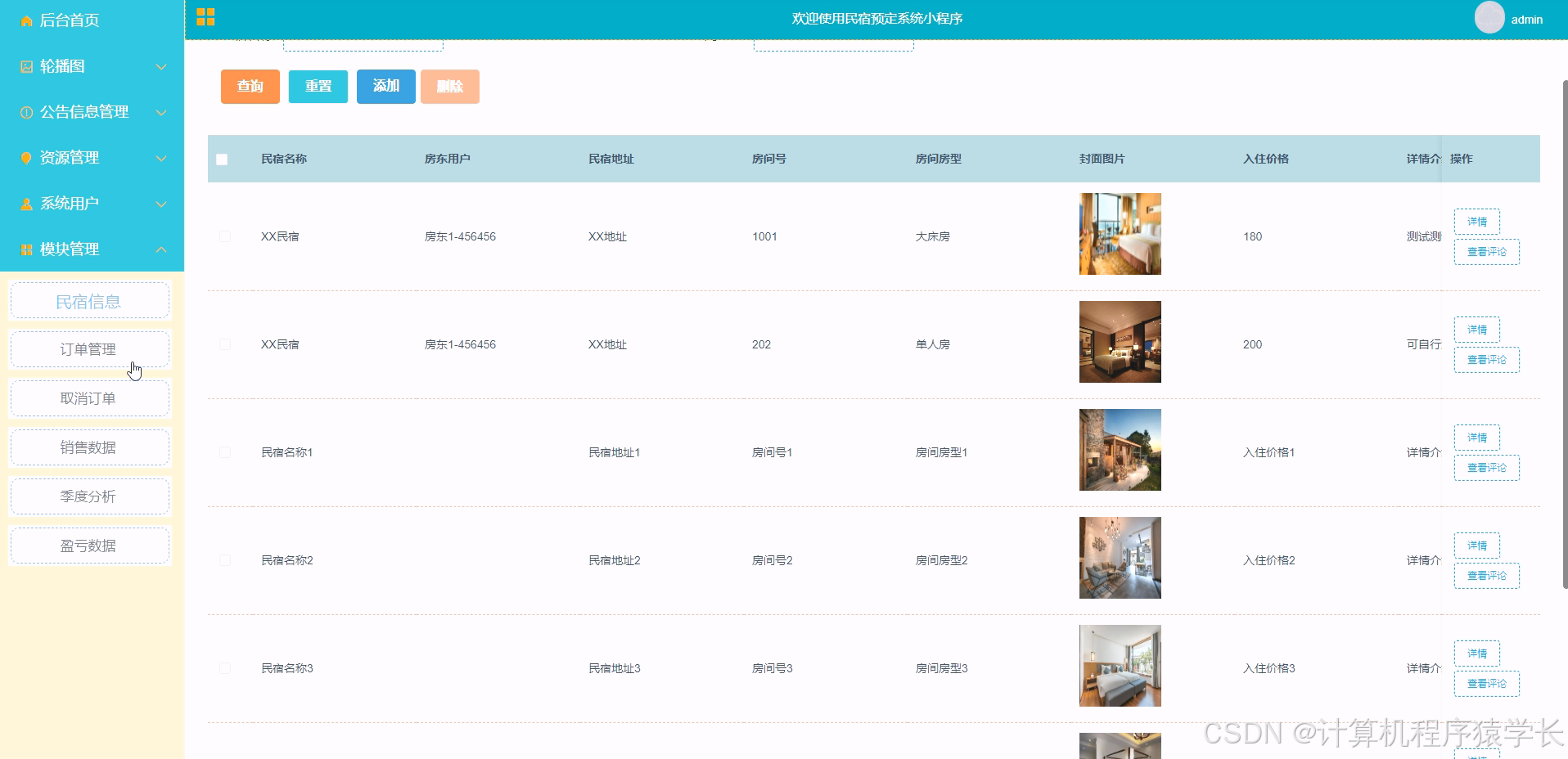Click the orange grid icon in header

(x=205, y=16)
